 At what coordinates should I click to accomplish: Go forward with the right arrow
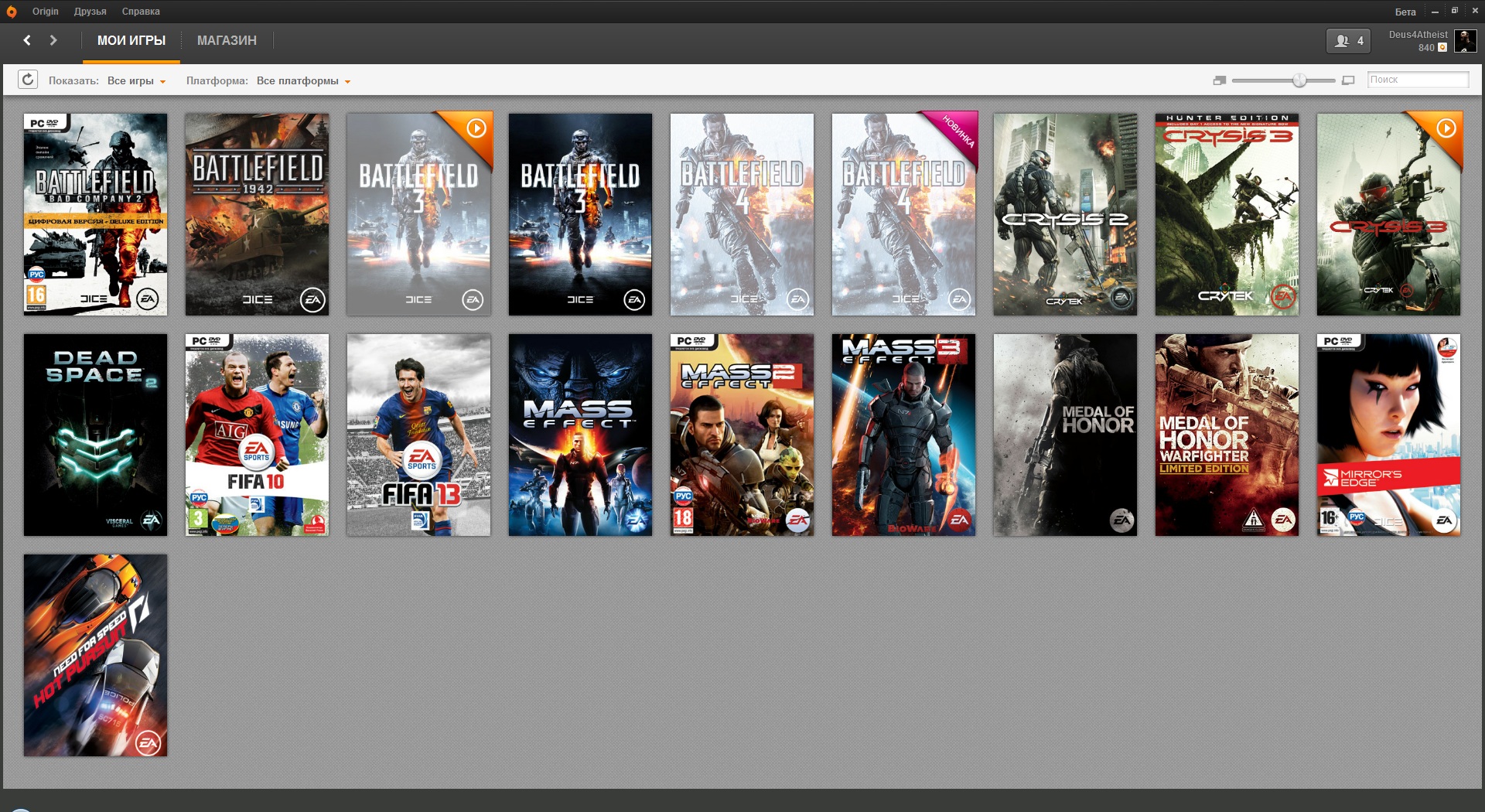[x=53, y=40]
